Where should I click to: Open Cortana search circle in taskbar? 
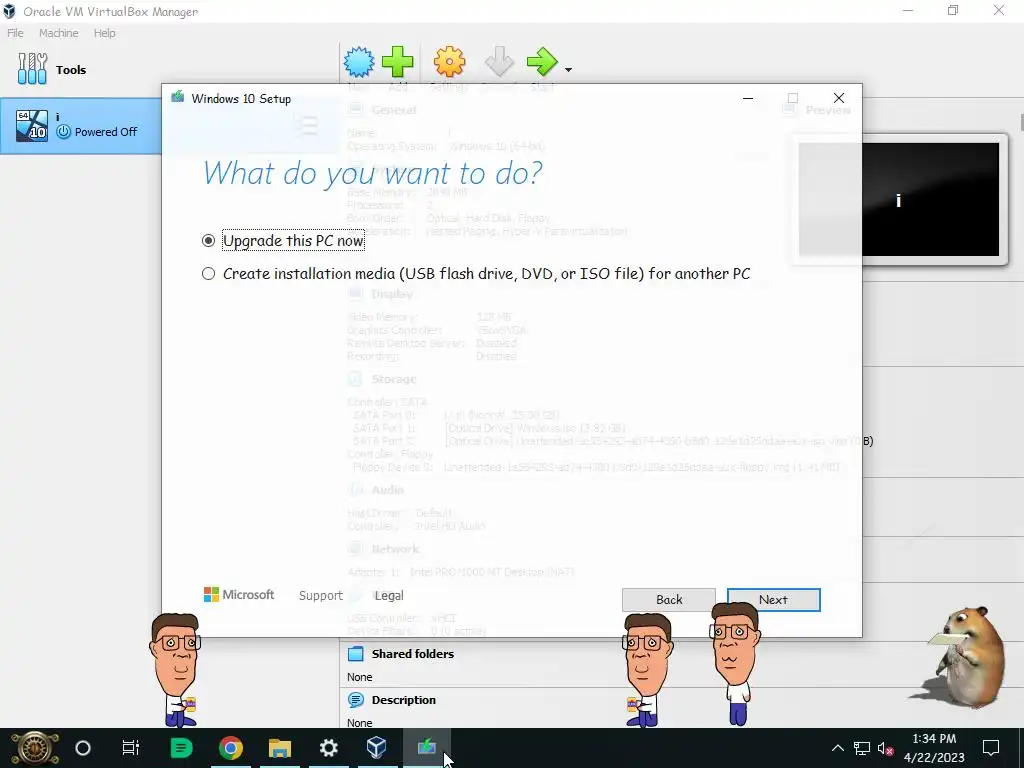pos(83,748)
